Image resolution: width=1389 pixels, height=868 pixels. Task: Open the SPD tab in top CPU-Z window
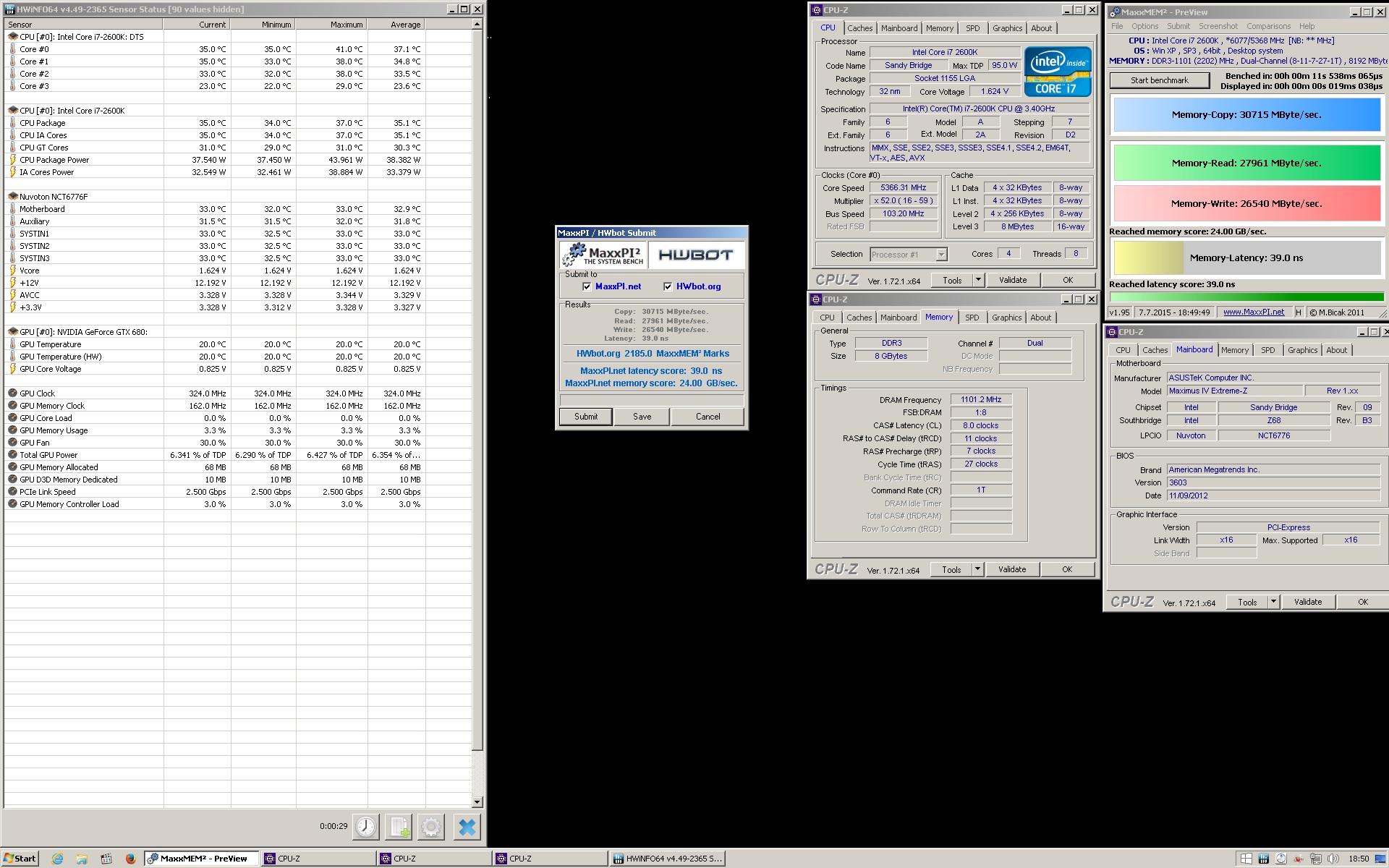coord(972,28)
